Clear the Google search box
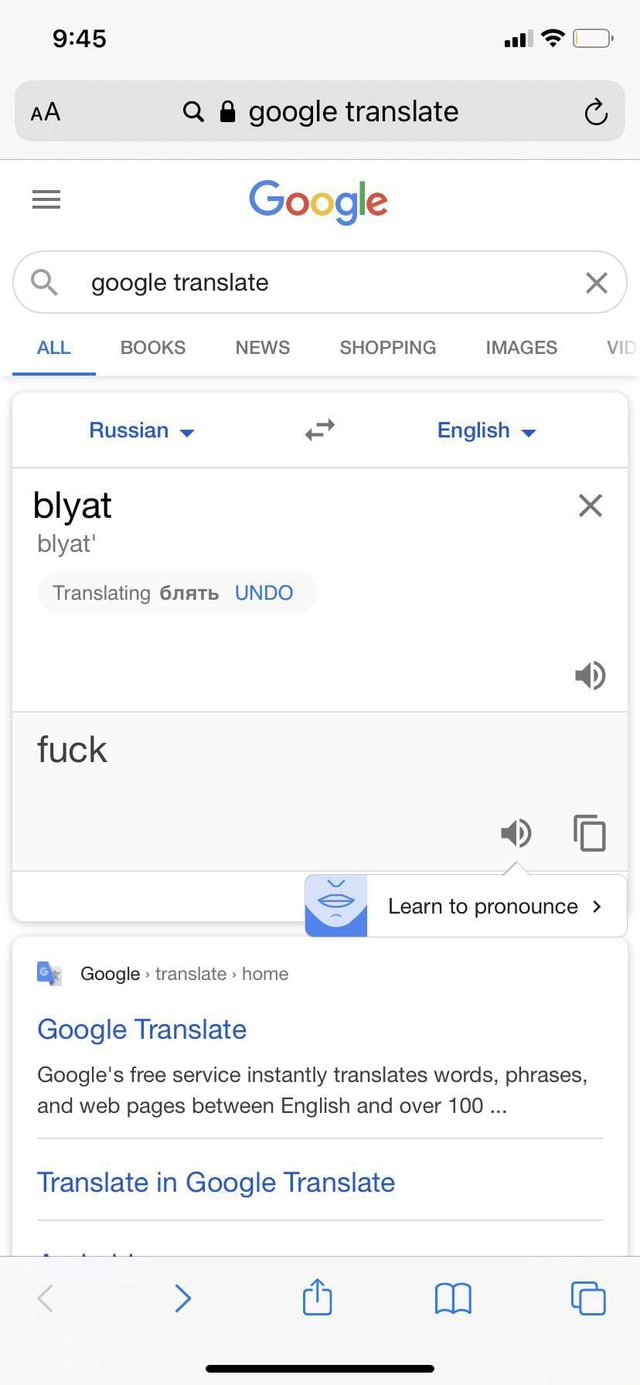 596,283
